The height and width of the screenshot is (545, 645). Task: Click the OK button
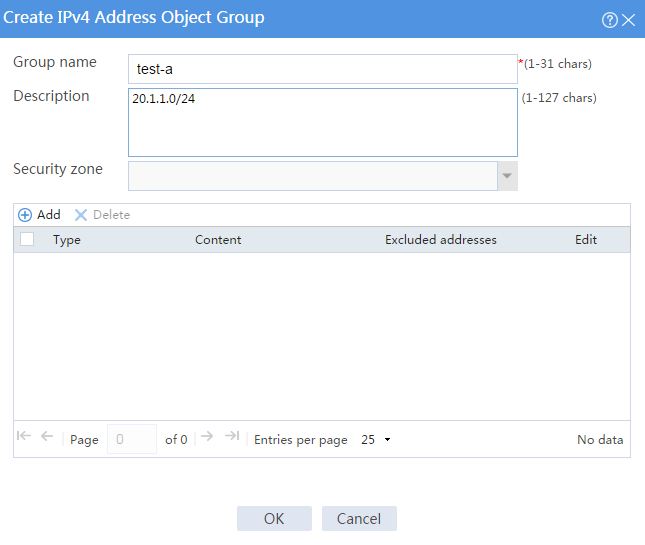point(274,518)
